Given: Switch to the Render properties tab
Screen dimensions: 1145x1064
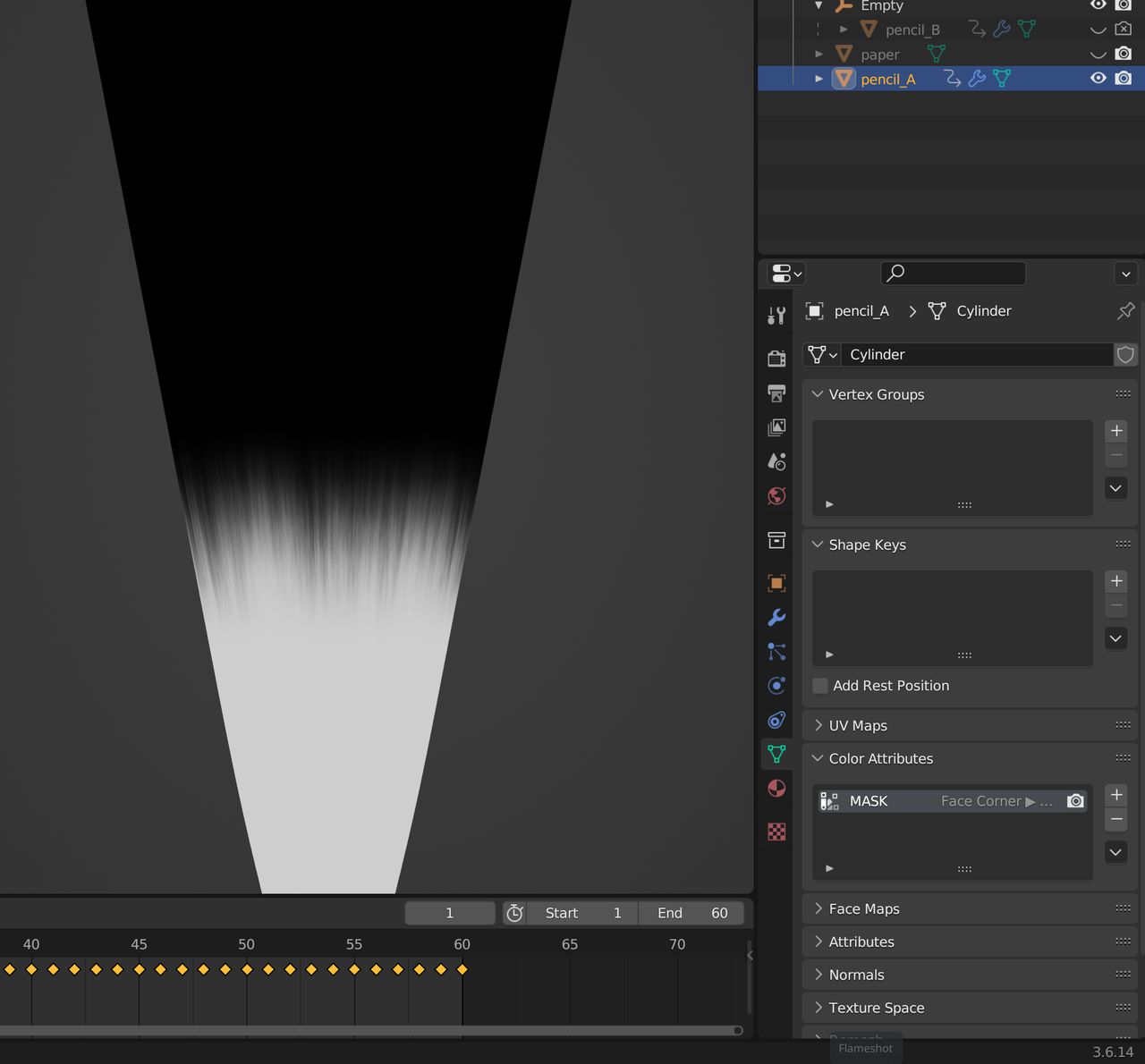Looking at the screenshot, I should click(x=776, y=359).
